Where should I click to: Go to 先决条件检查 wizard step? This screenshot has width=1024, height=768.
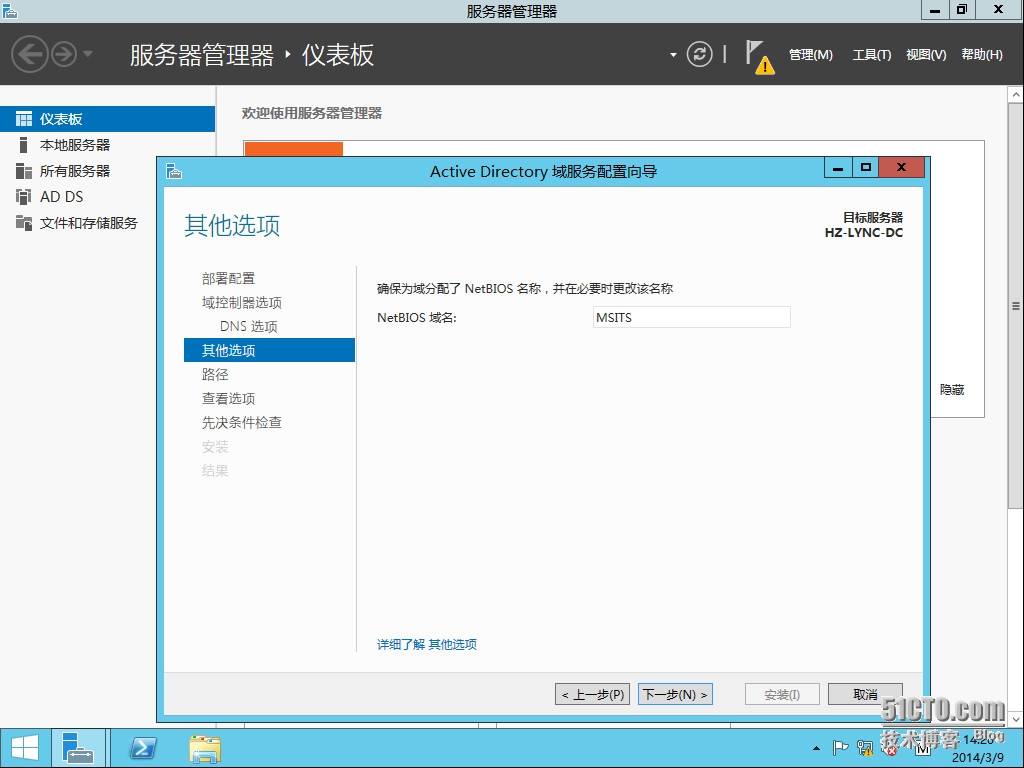[242, 423]
